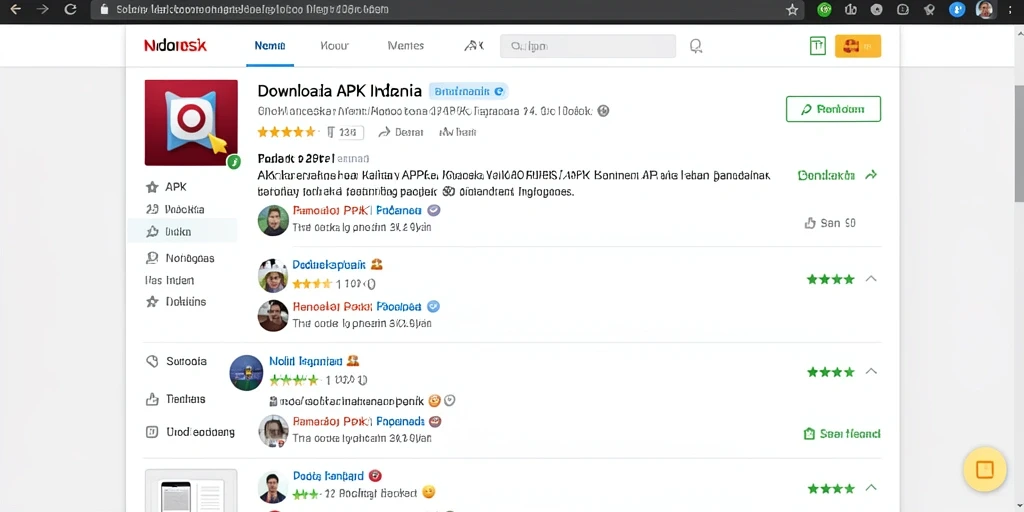Viewport: 1024px width, 512px height.
Task: Open the Tiechias sidebar item
Action: click(x=175, y=399)
